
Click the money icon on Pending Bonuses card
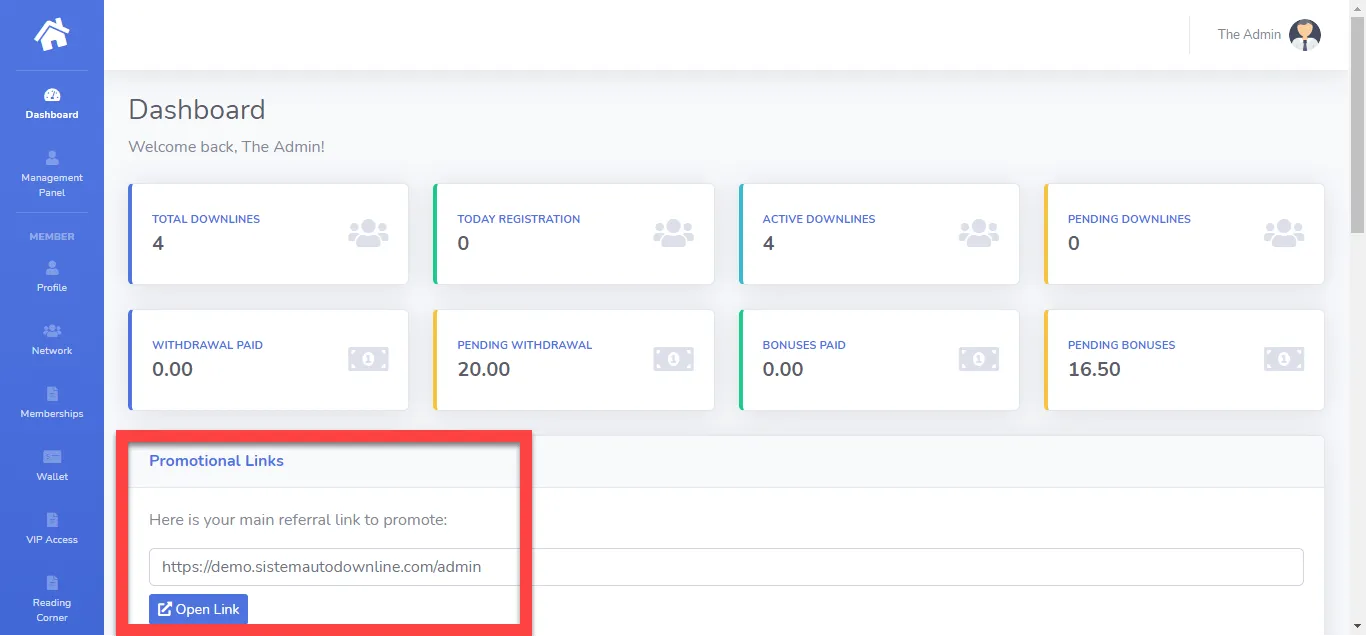(x=1283, y=357)
